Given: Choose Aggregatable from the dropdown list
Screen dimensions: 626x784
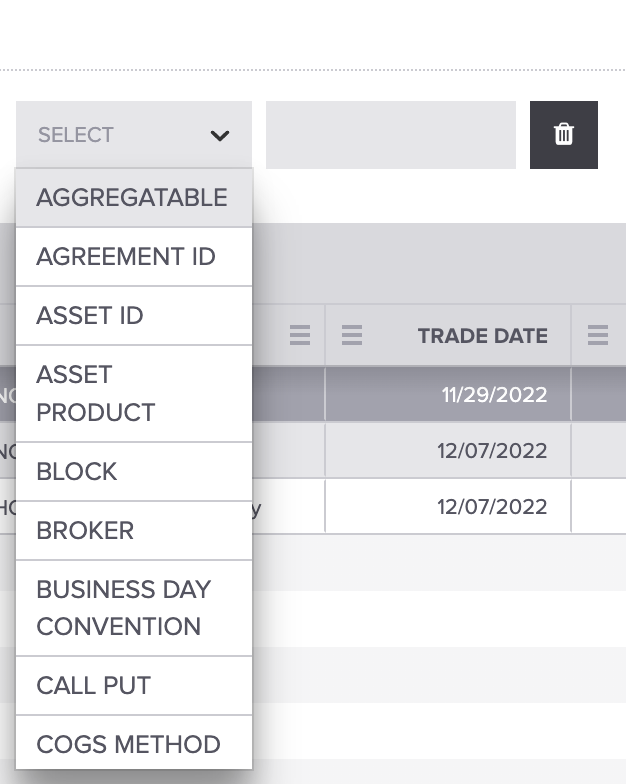Looking at the screenshot, I should [133, 198].
